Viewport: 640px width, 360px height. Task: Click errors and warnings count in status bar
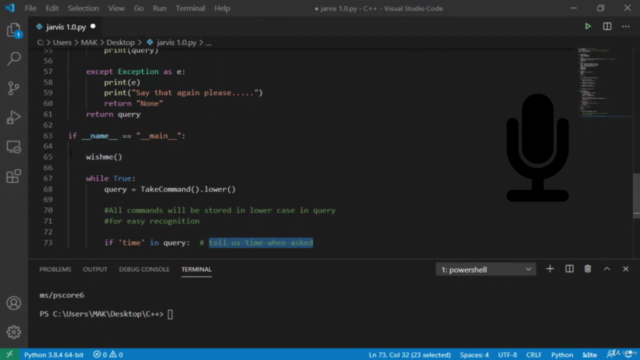click(x=108, y=355)
